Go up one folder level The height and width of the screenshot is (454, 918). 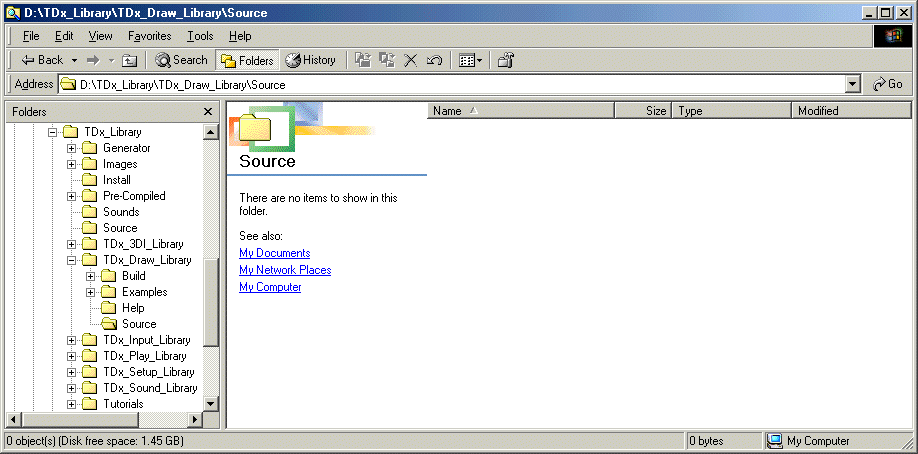(x=130, y=60)
